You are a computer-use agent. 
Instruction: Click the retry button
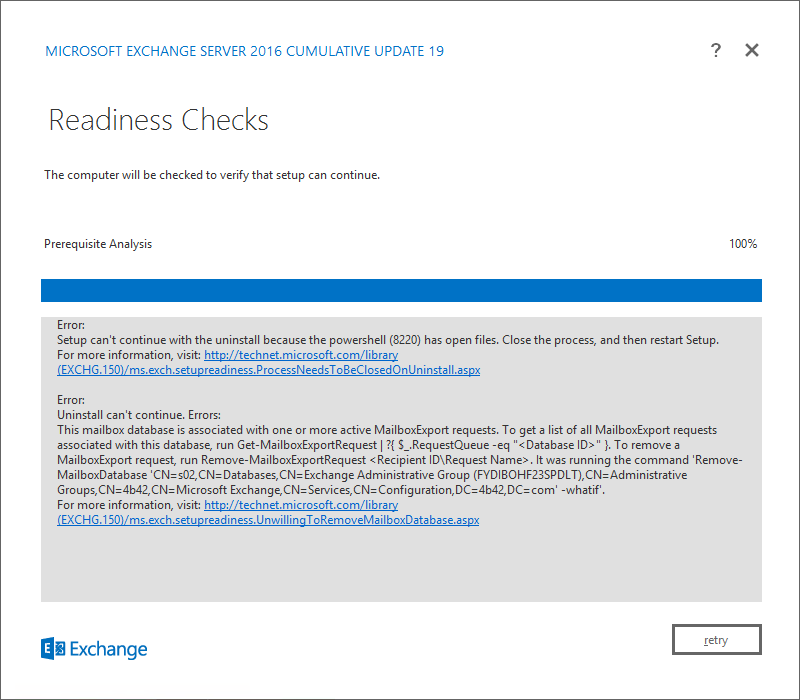pos(716,639)
